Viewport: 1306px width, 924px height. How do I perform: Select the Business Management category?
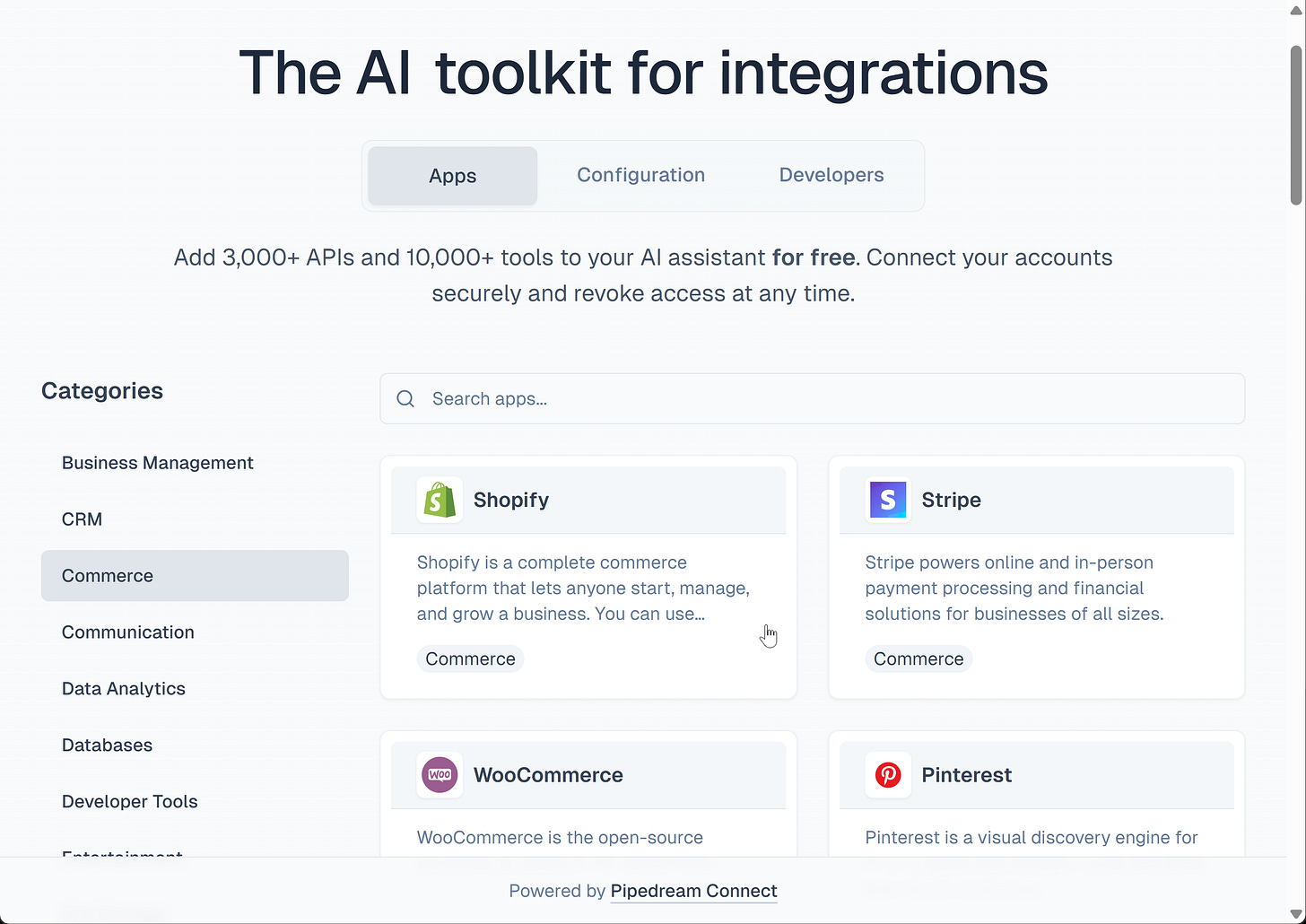[x=157, y=463]
